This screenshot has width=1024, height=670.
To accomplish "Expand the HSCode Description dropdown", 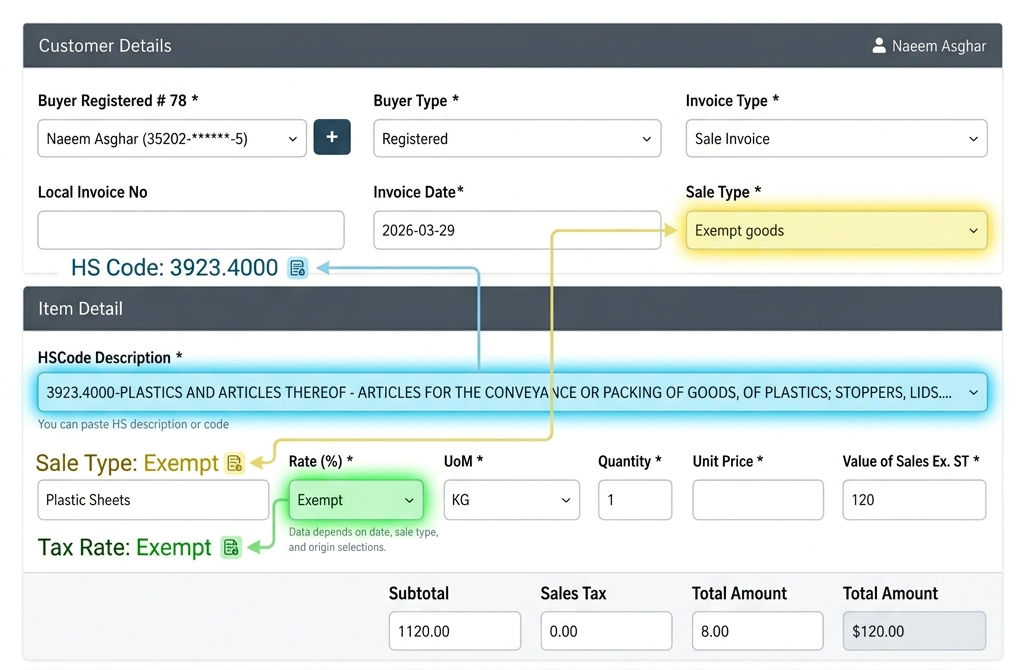I will [512, 392].
